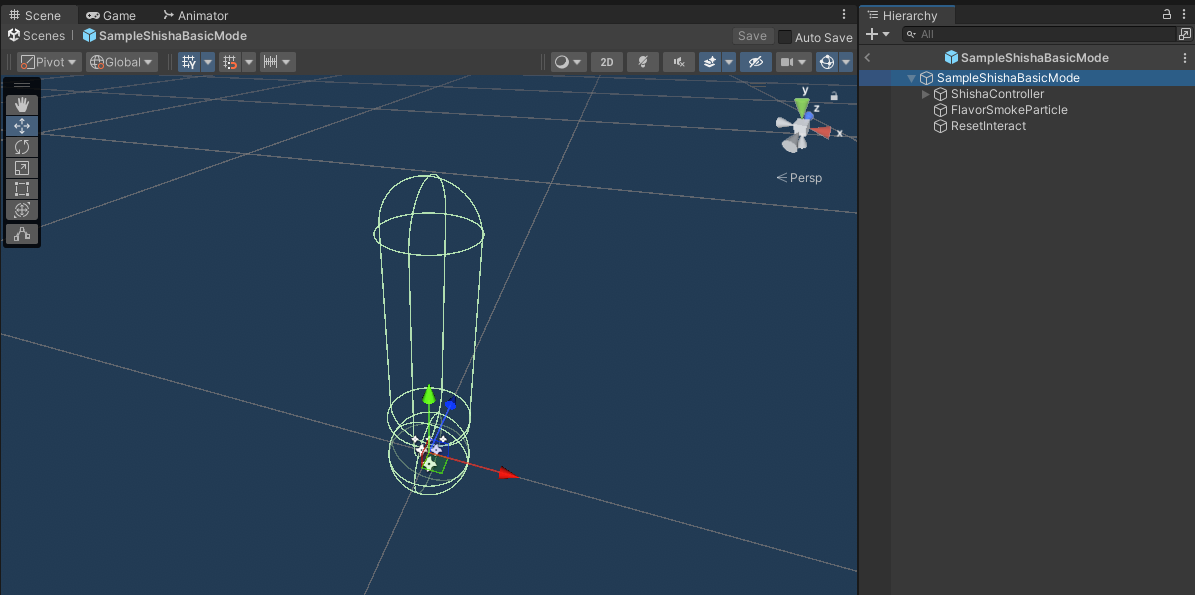Viewport: 1195px width, 595px height.
Task: Toggle scene lighting lightbulb icon
Action: (642, 62)
